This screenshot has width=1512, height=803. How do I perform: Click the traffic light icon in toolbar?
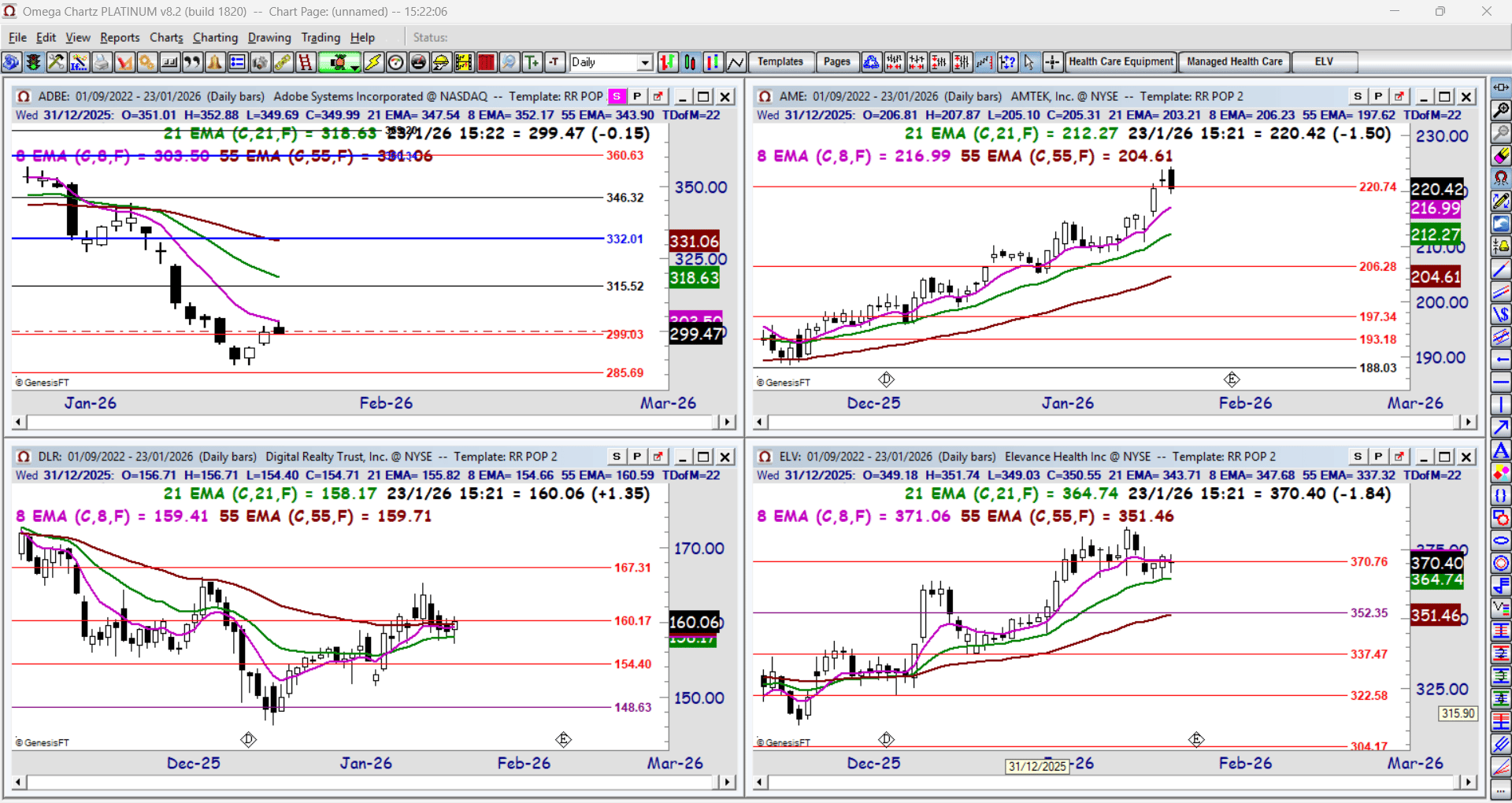[33, 62]
